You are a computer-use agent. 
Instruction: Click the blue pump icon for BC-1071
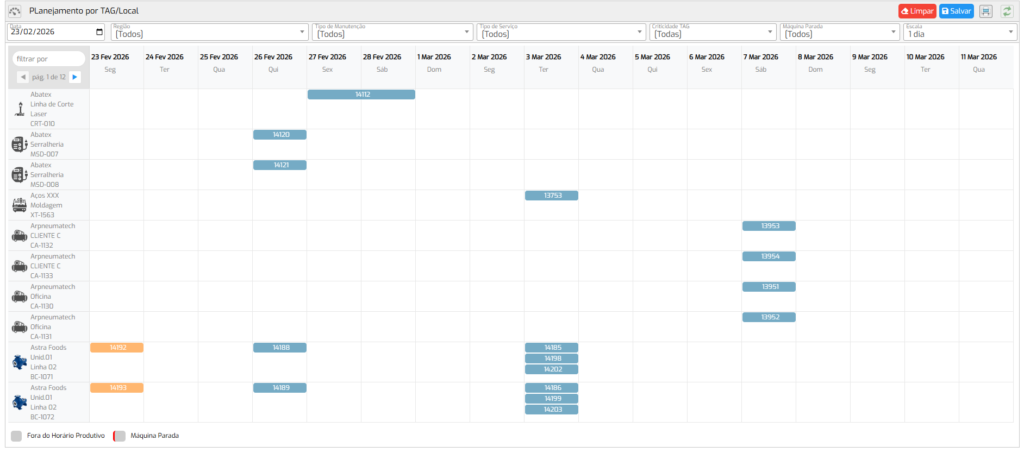(x=19, y=362)
